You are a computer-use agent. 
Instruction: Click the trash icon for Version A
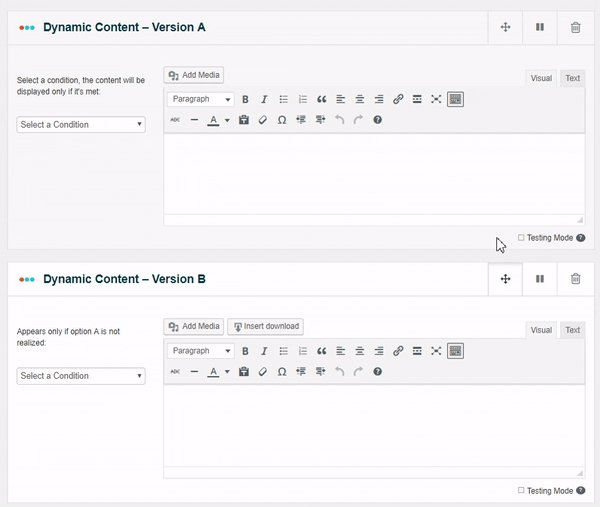(x=575, y=27)
